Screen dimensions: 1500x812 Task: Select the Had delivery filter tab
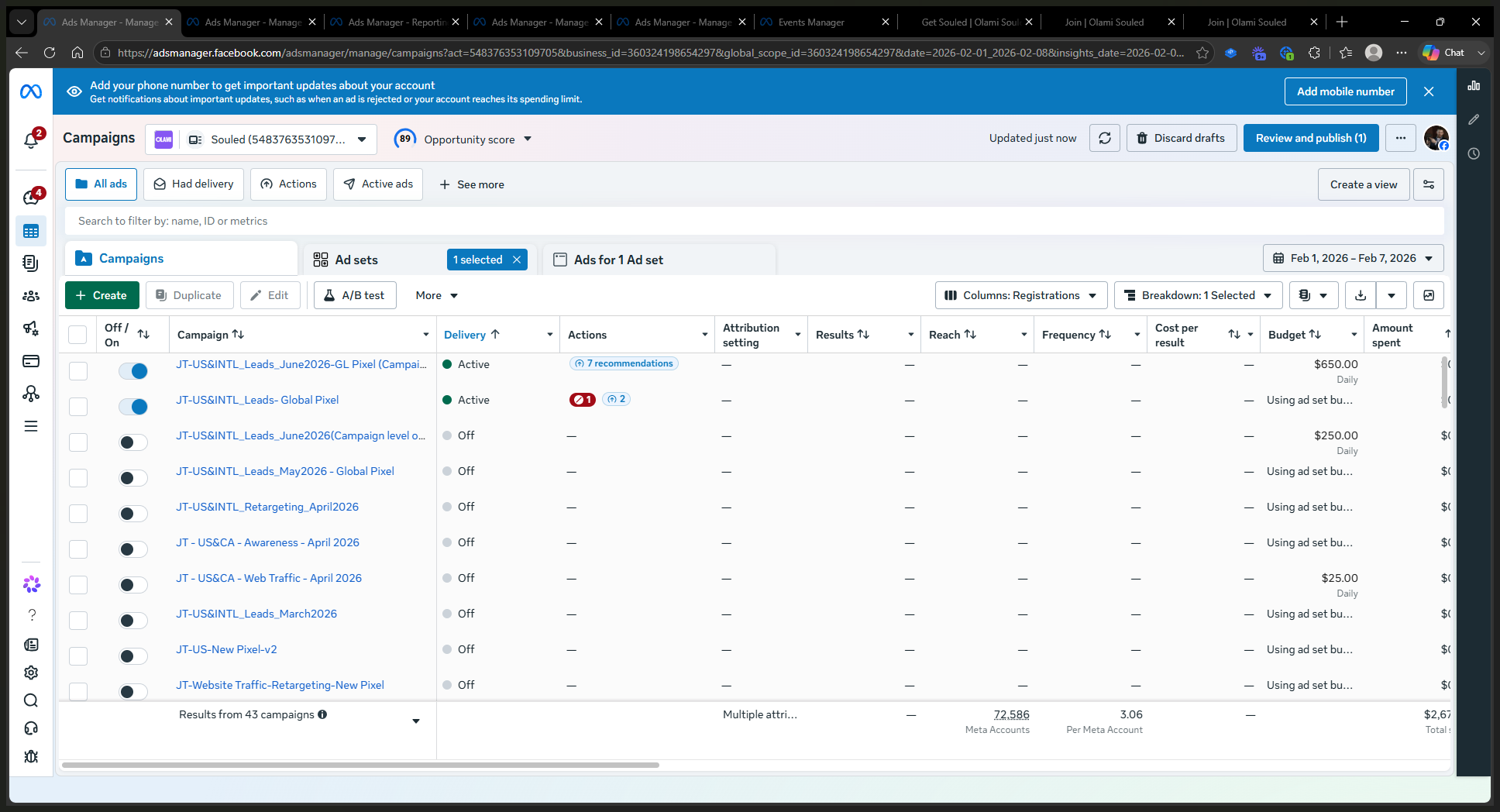click(194, 184)
